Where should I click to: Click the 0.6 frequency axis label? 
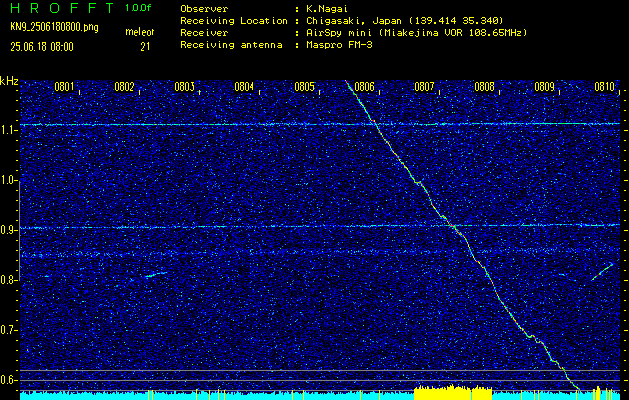(9, 380)
